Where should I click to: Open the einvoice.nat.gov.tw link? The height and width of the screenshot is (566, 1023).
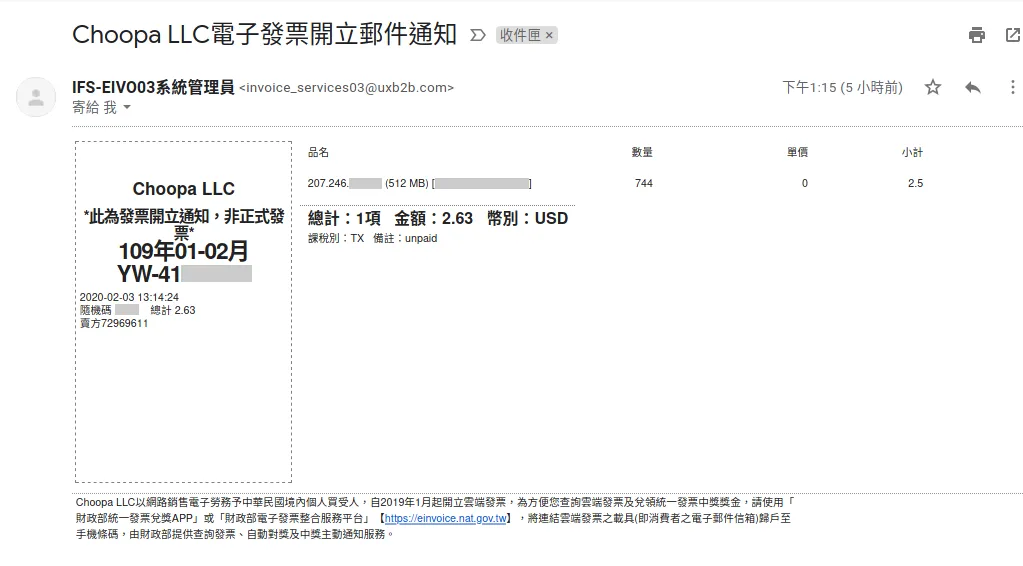tap(445, 519)
